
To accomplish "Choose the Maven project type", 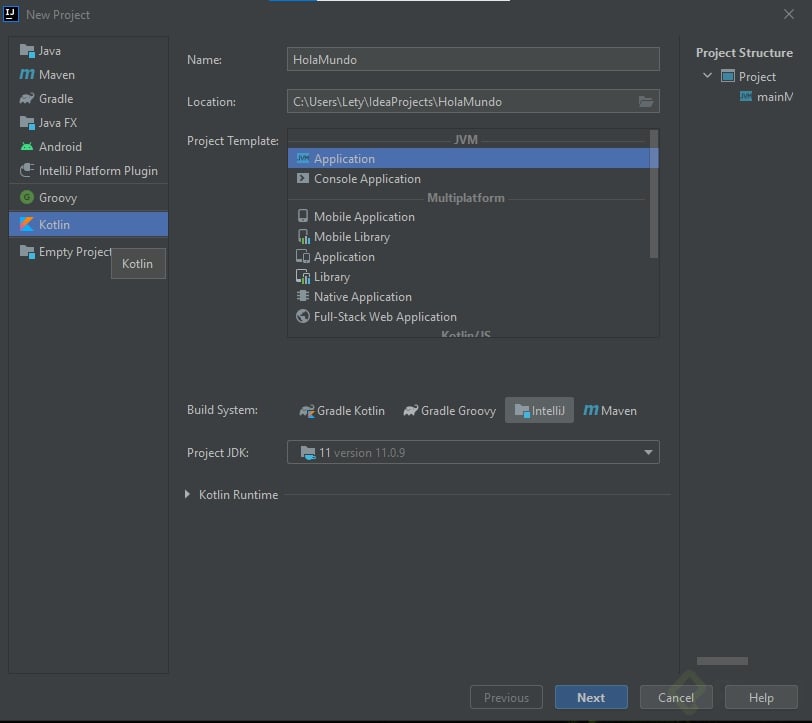I will point(88,75).
